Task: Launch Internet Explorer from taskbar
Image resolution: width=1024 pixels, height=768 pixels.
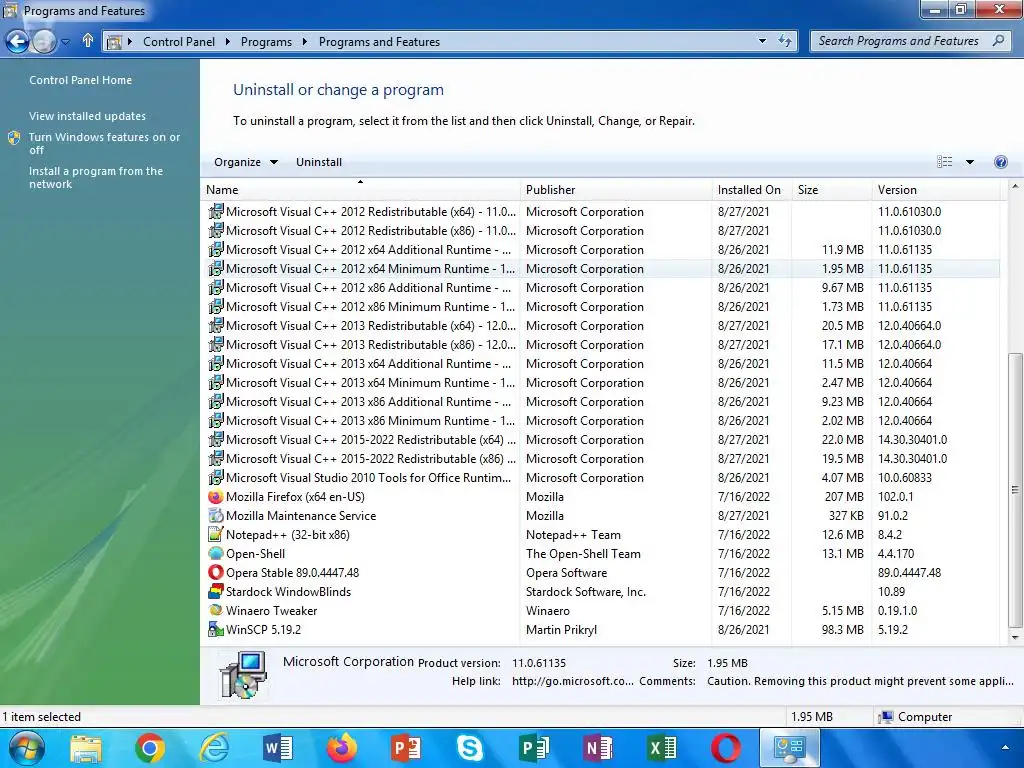Action: pyautogui.click(x=214, y=748)
